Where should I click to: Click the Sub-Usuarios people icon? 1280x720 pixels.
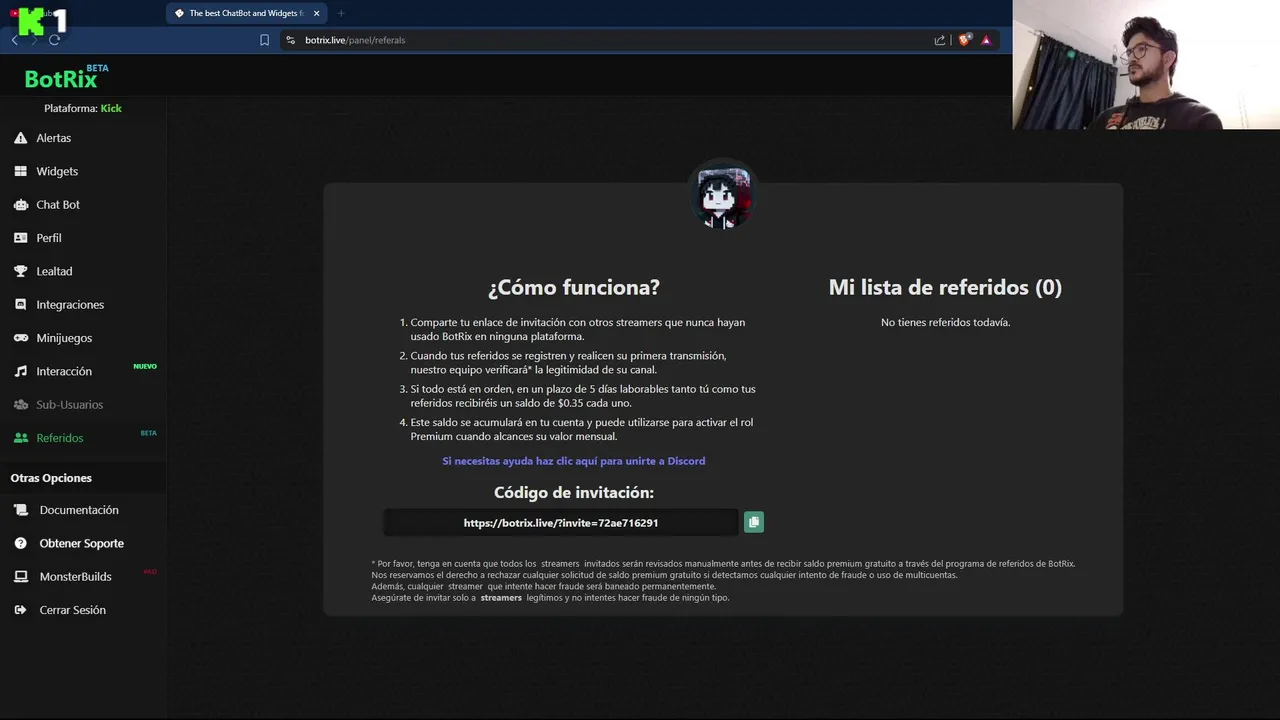20,404
